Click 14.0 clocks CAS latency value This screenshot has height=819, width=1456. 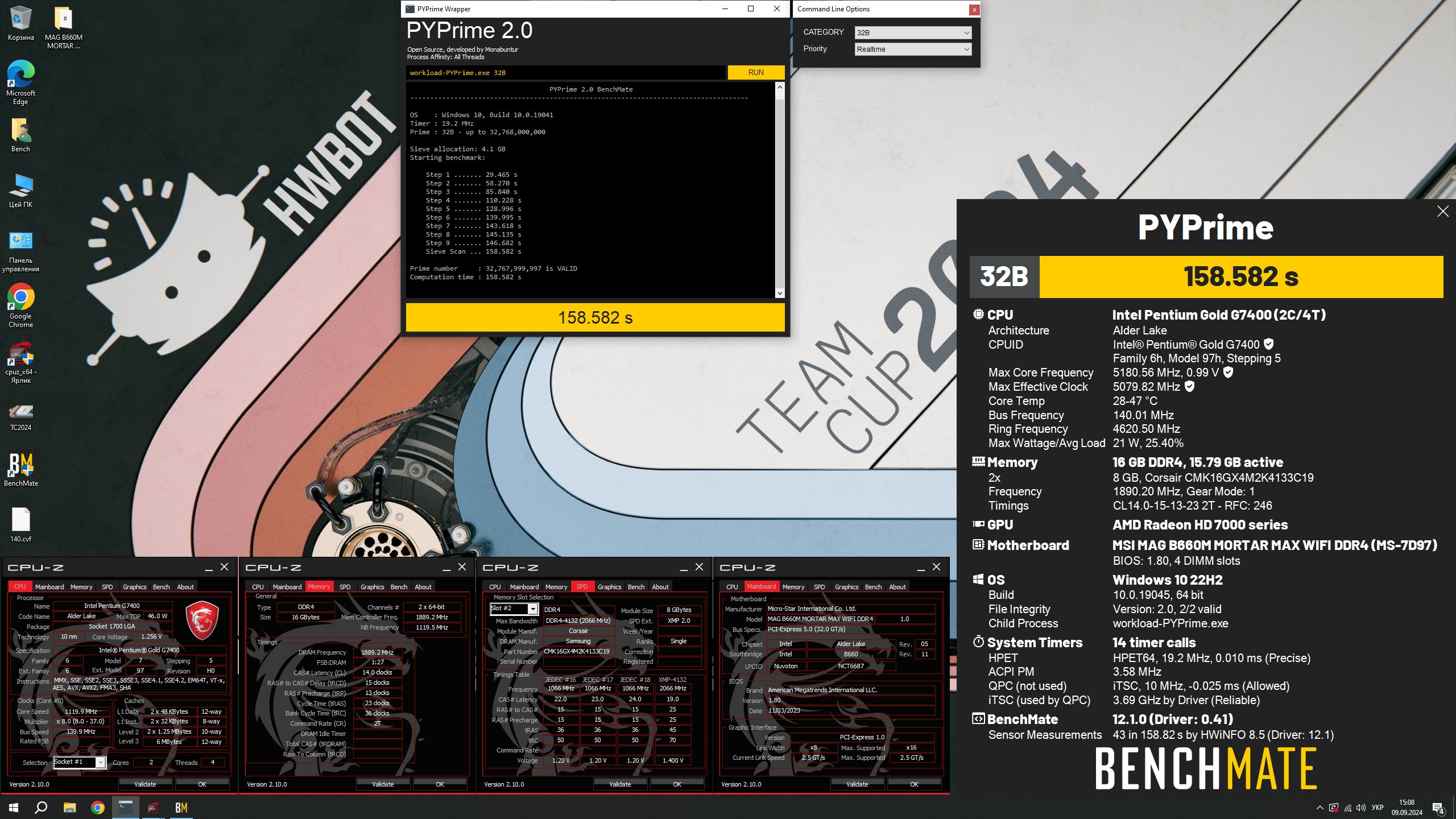point(377,672)
